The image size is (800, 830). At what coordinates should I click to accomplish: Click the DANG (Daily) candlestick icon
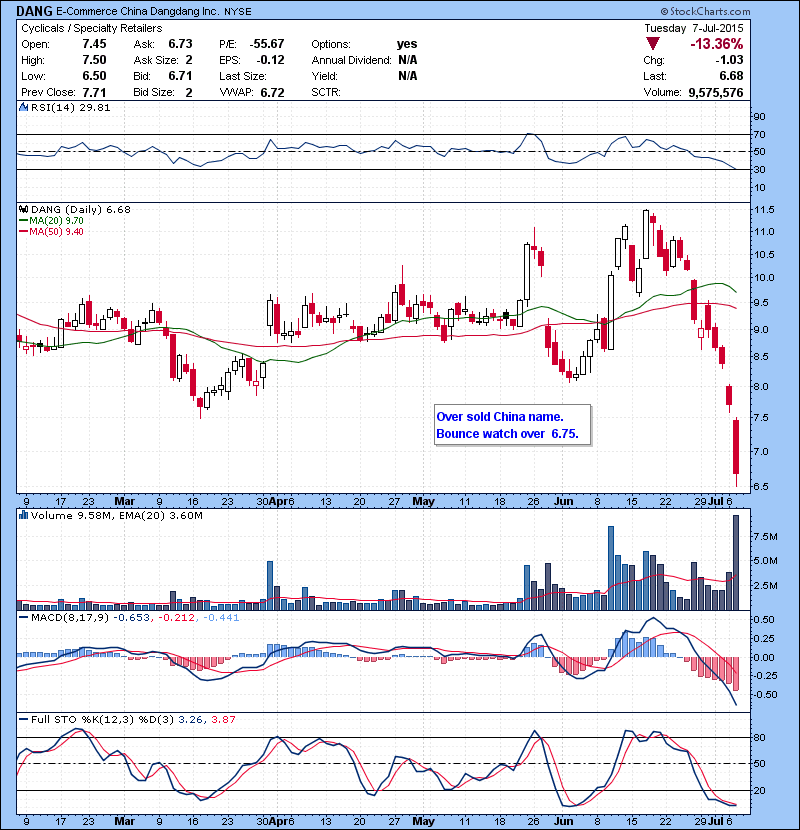click(23, 210)
